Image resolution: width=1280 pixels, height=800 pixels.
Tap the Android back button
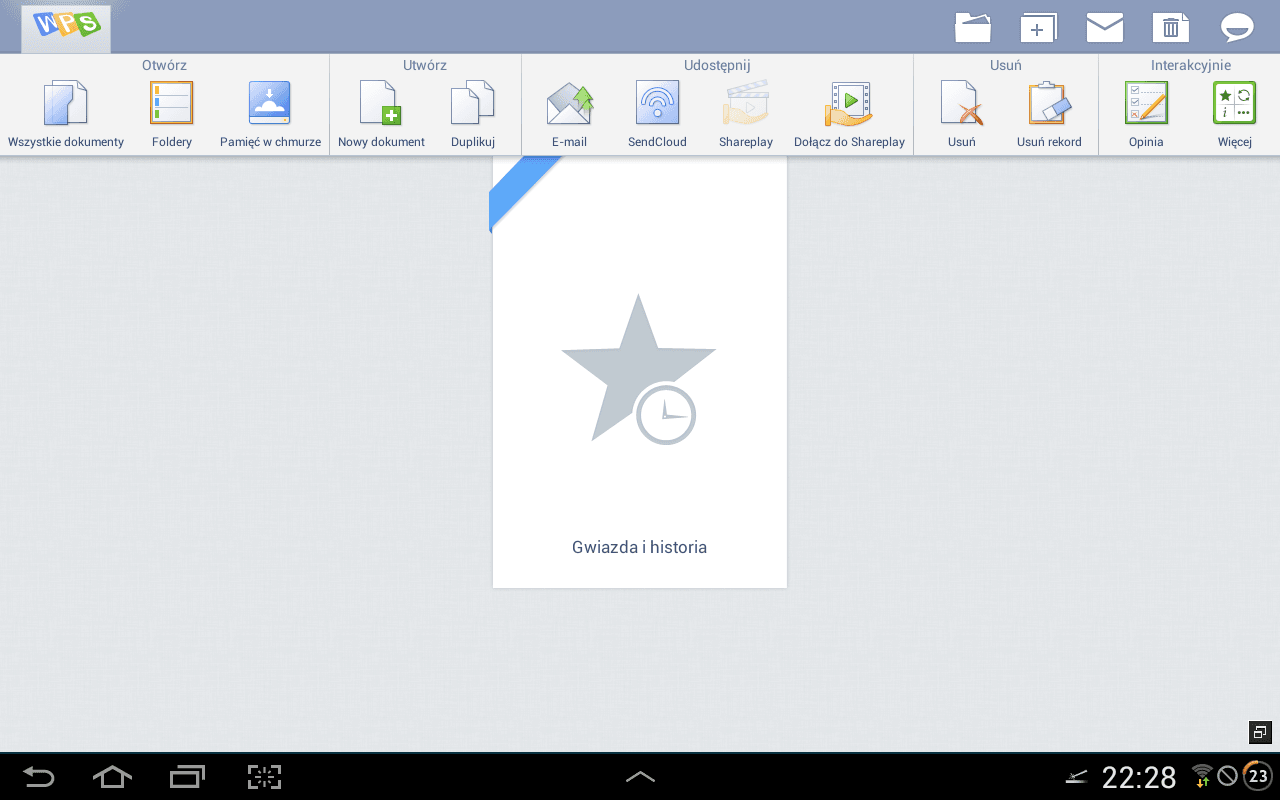pos(39,777)
